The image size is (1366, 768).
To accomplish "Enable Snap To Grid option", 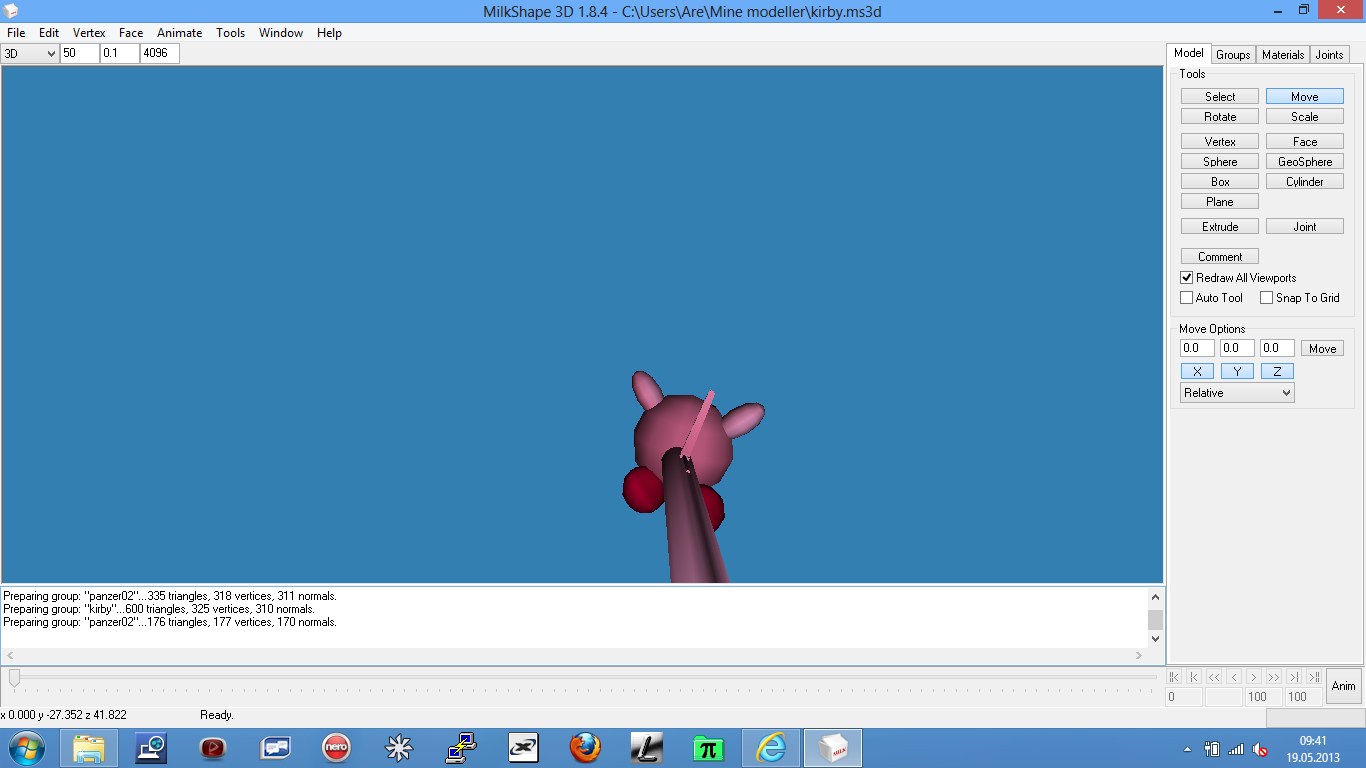I will 1266,298.
